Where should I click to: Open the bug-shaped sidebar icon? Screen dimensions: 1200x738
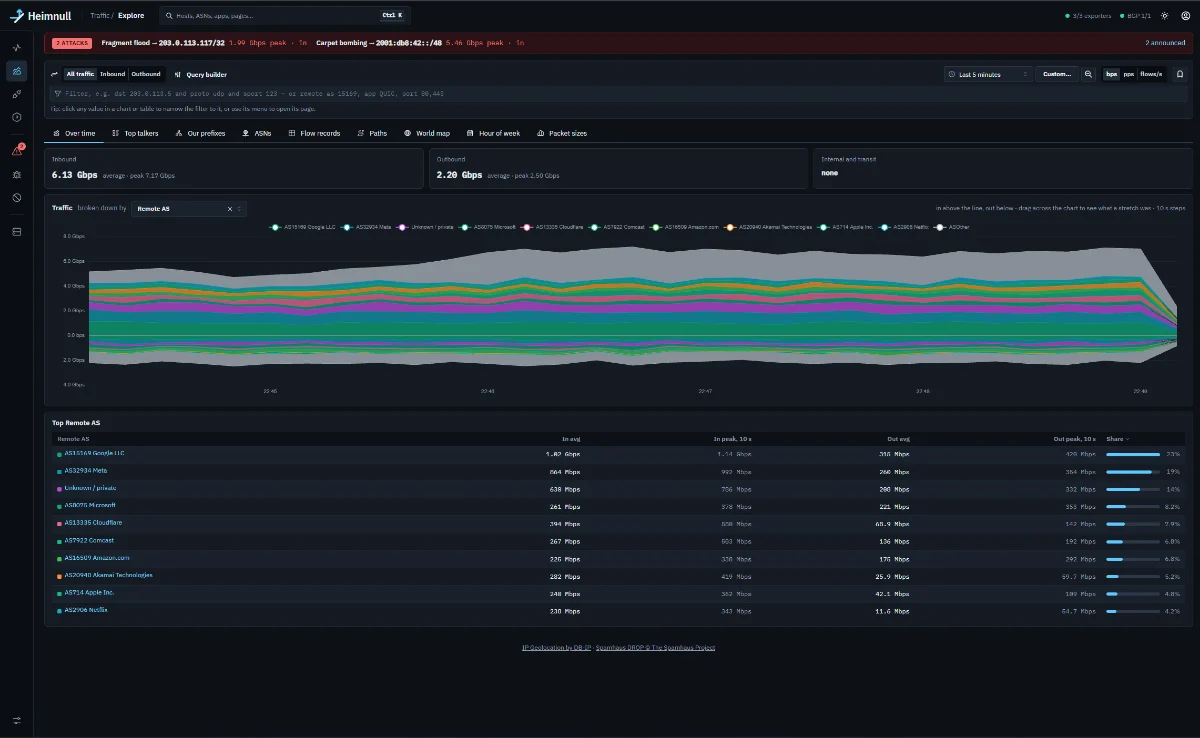[16, 174]
